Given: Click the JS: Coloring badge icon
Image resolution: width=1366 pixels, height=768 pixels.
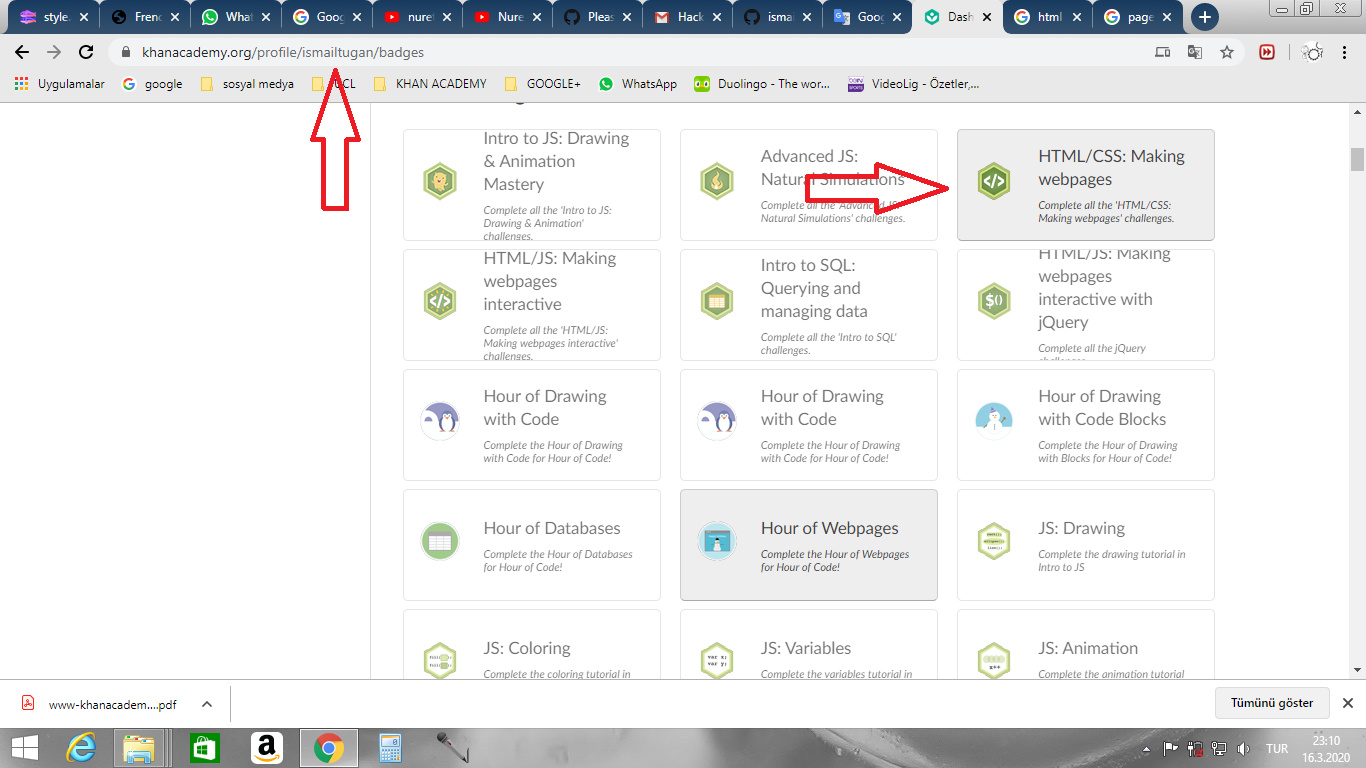Looking at the screenshot, I should click(x=439, y=660).
